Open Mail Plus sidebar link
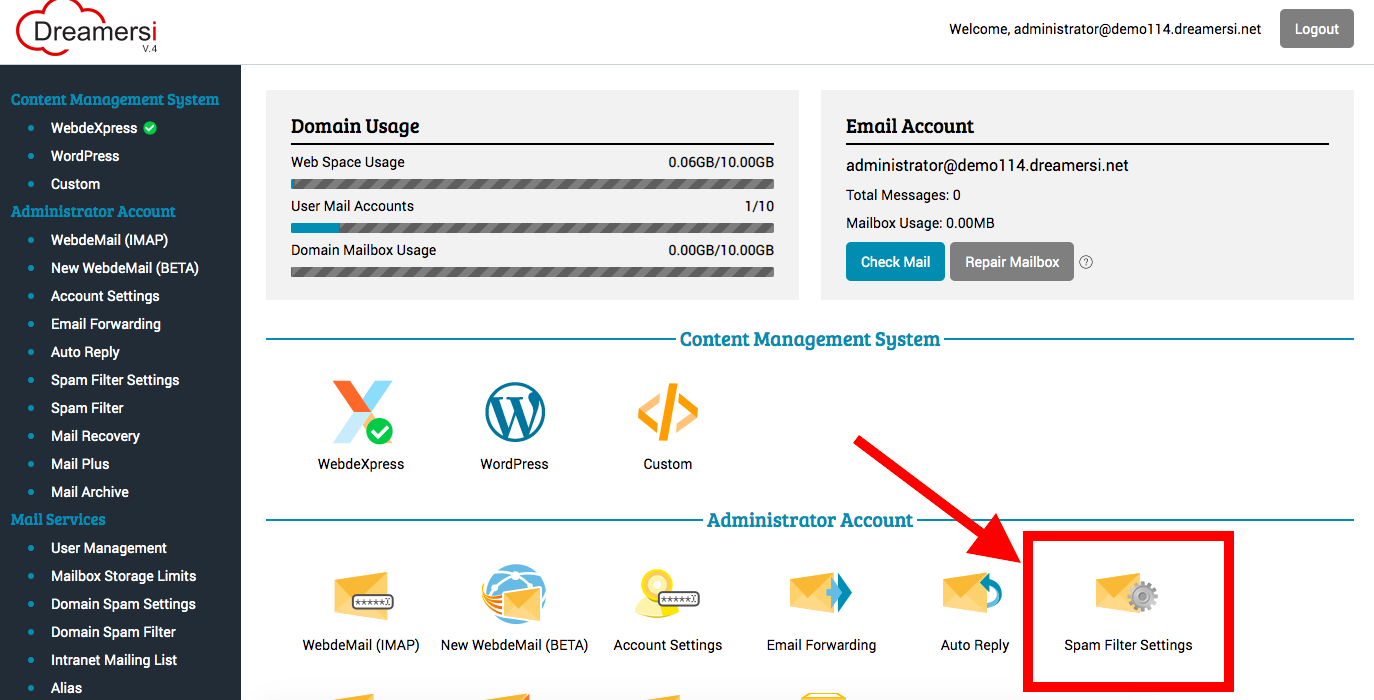 click(x=80, y=464)
